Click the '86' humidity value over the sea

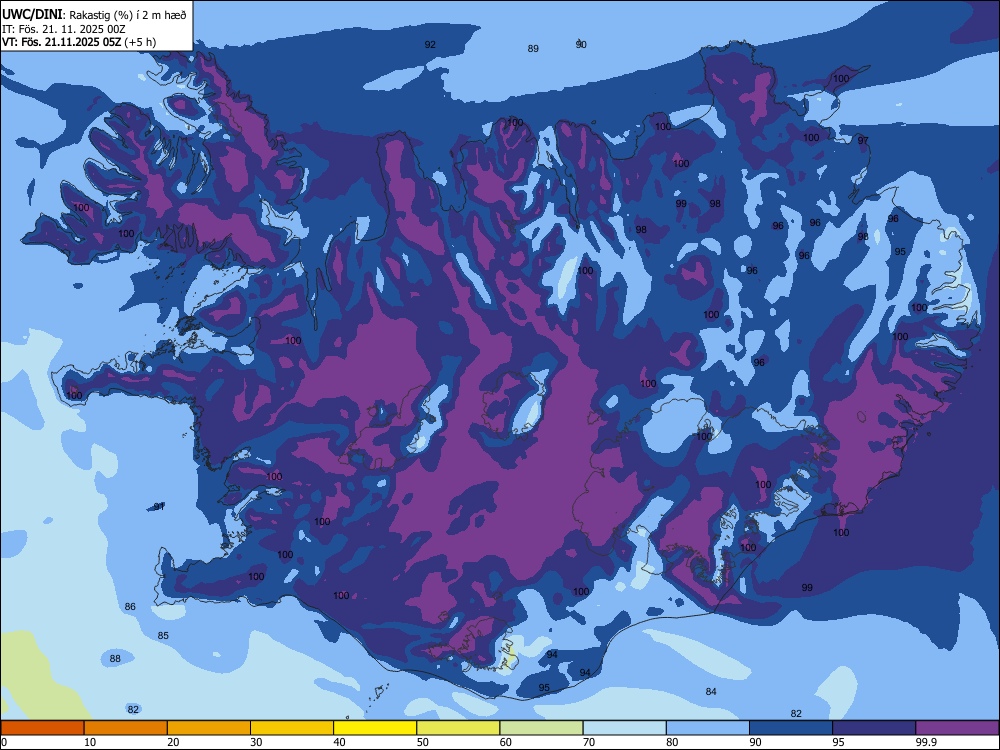[x=130, y=607]
